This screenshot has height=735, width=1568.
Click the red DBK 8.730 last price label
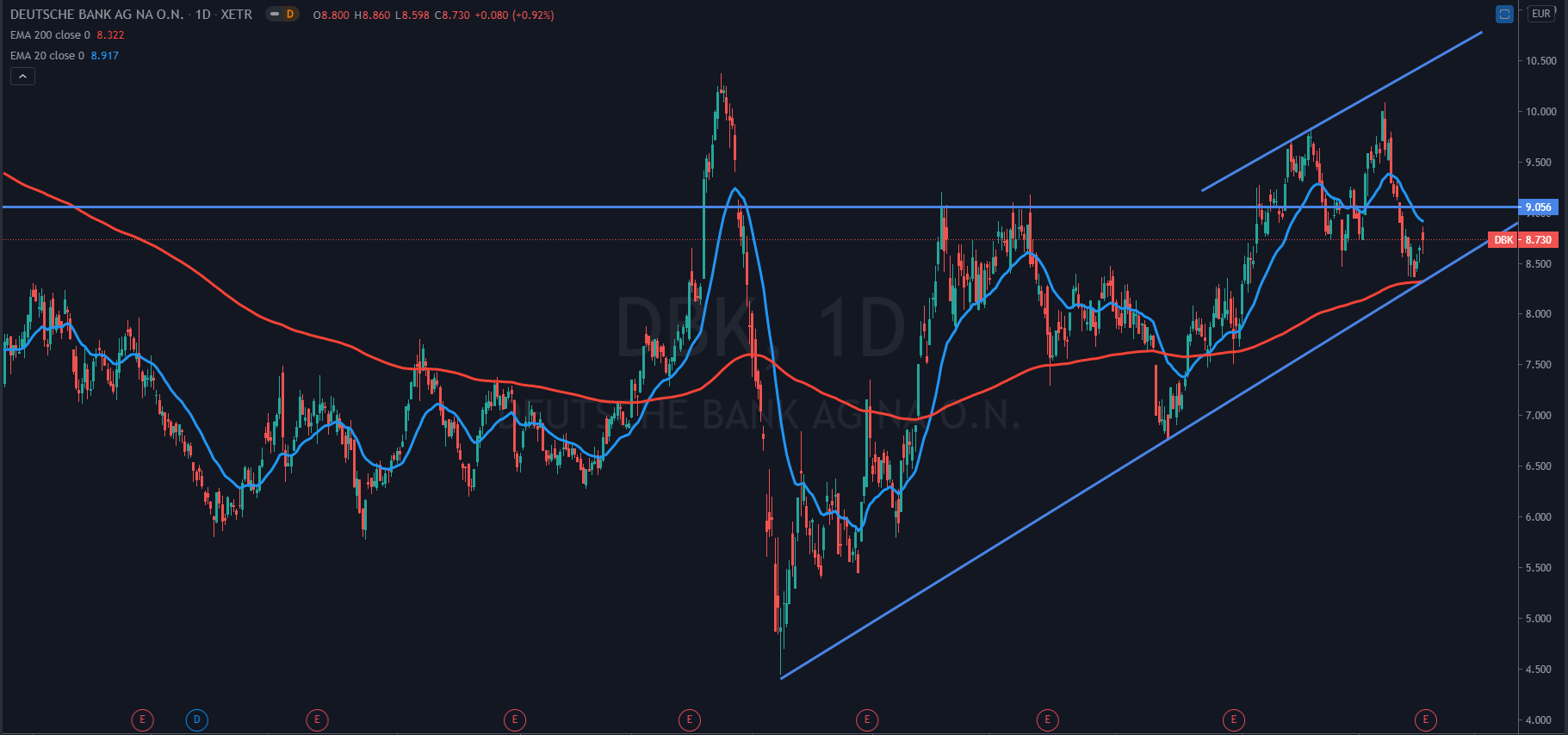pyautogui.click(x=1522, y=240)
